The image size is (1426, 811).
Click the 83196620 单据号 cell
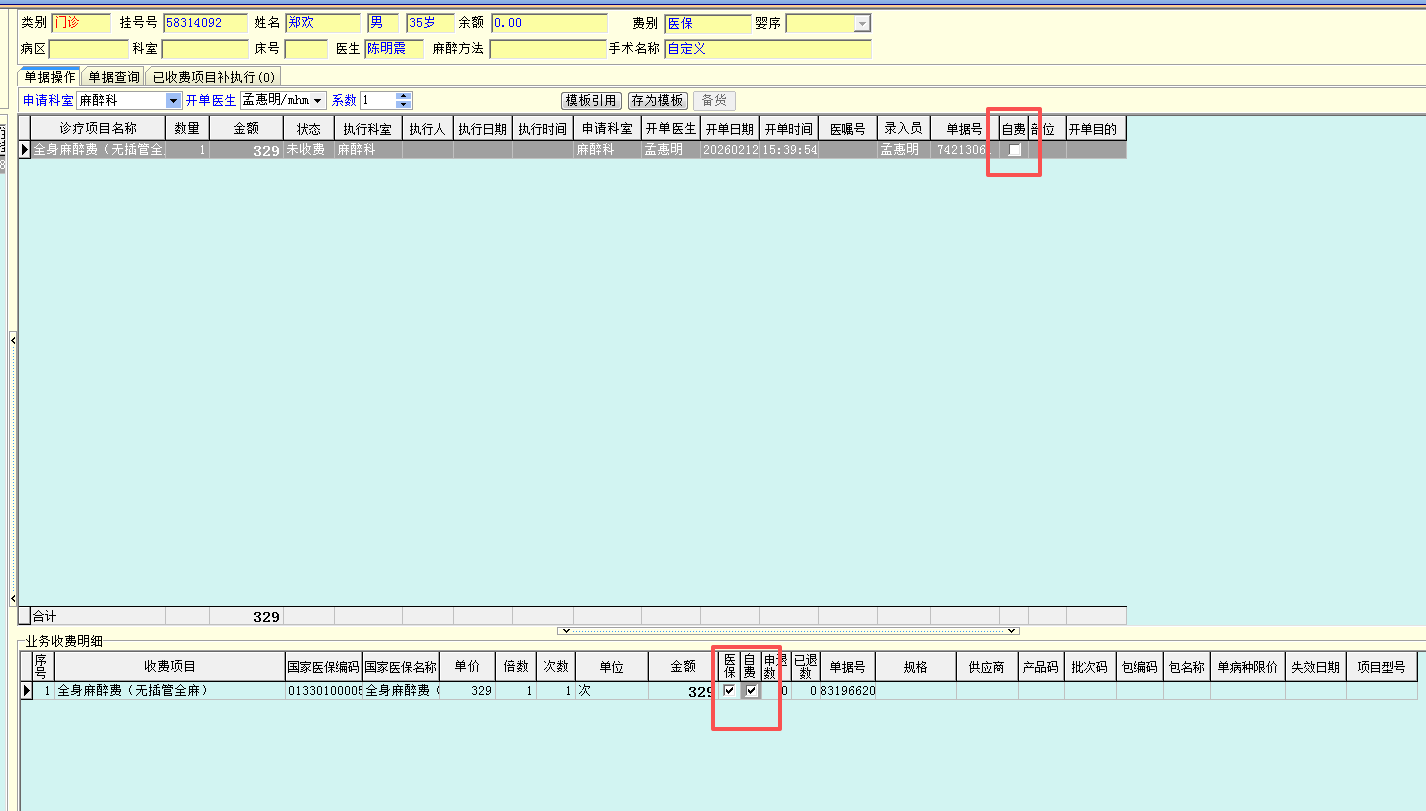click(x=847, y=691)
